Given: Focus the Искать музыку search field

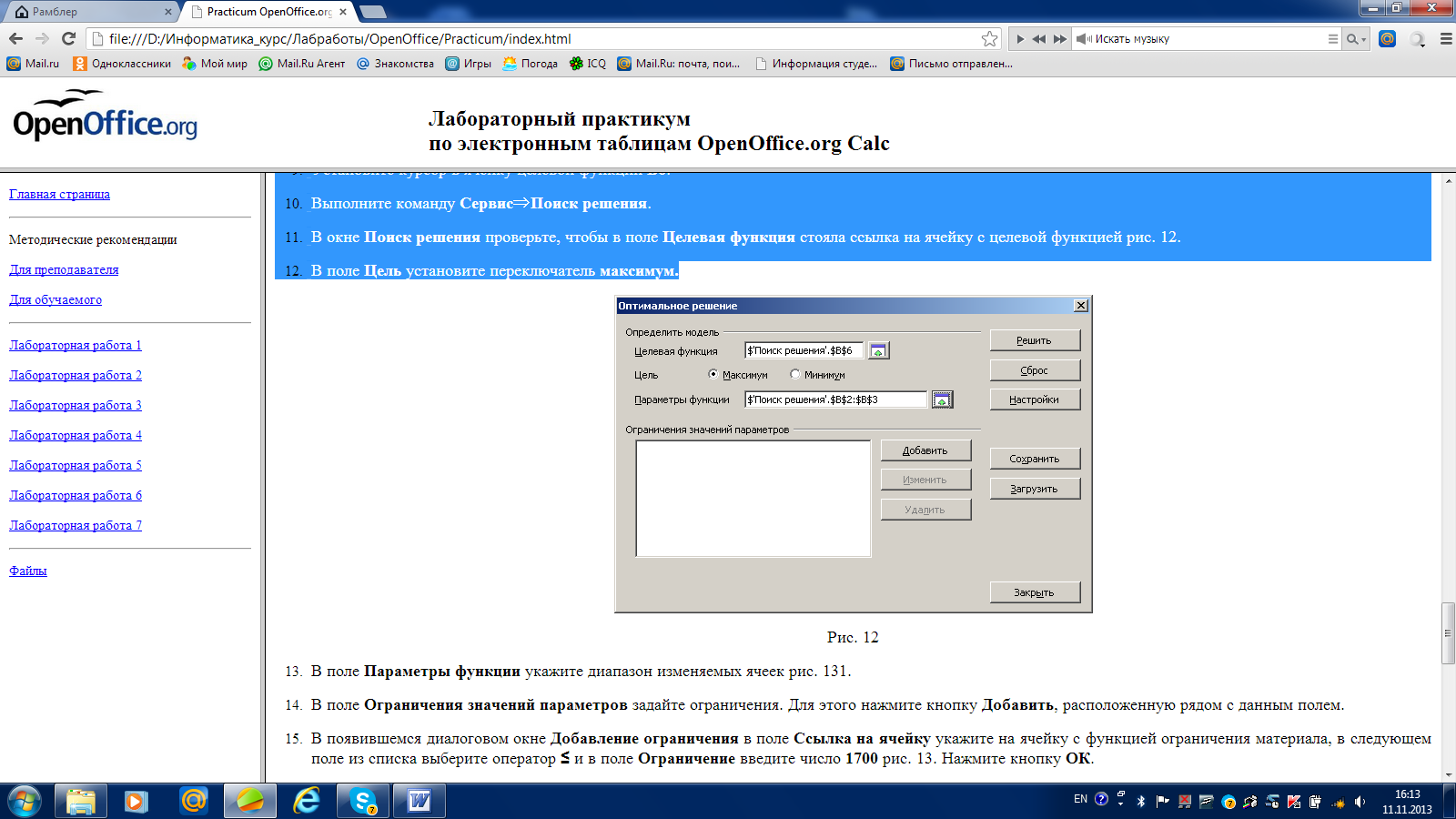Looking at the screenshot, I should [1208, 39].
